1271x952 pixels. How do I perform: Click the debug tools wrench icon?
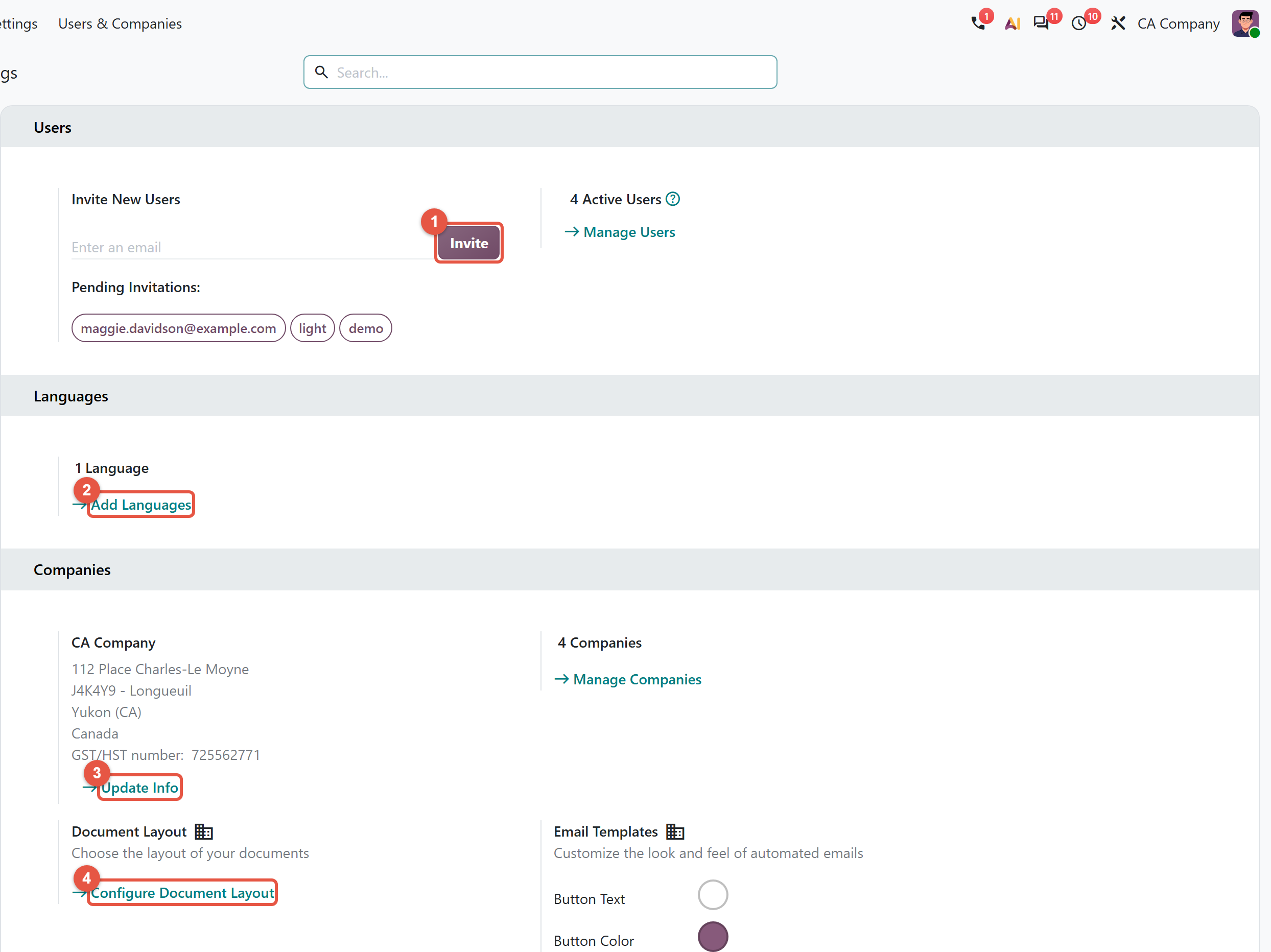1118,23
